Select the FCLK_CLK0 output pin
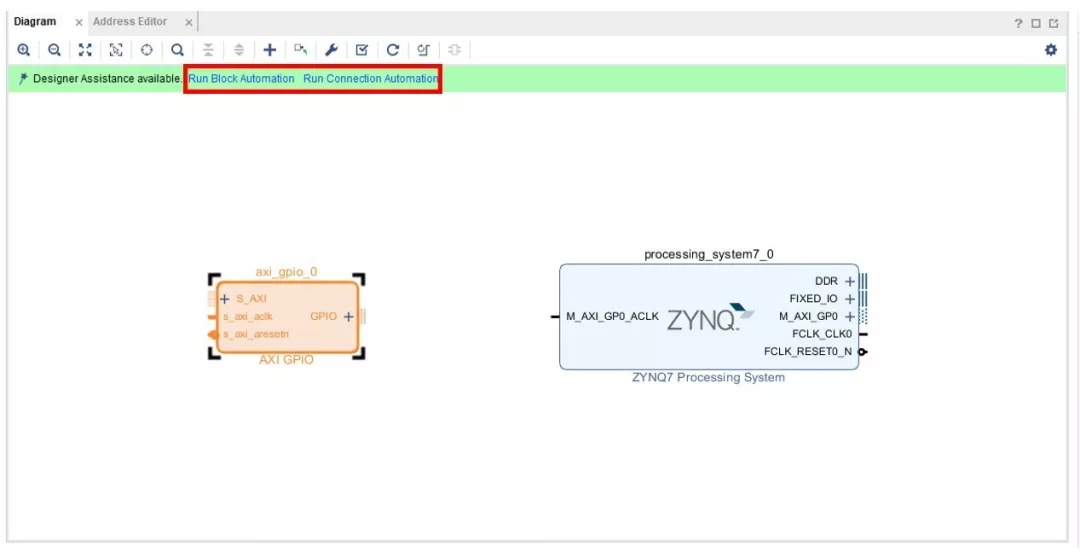Screen dimensions: 1080x552 click(822, 334)
